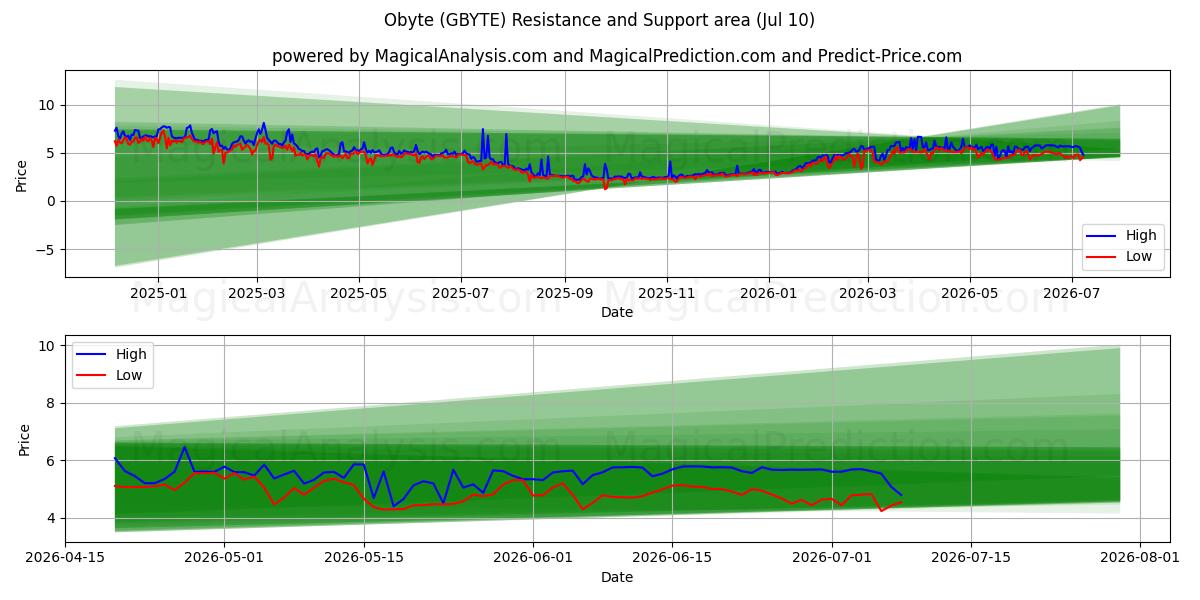Click the chart title 'Obyte (GBYTE) Resistance and Support area (Jul 10)'
The height and width of the screenshot is (600, 1200).
coord(599,20)
